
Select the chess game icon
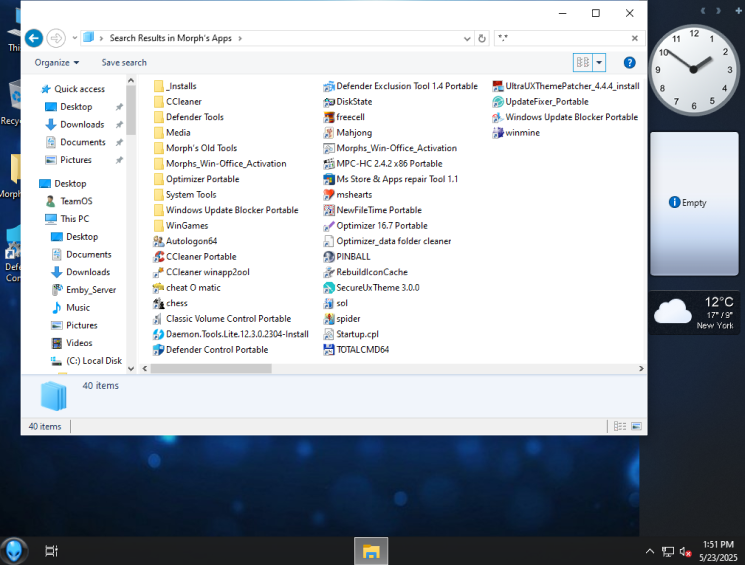158,303
